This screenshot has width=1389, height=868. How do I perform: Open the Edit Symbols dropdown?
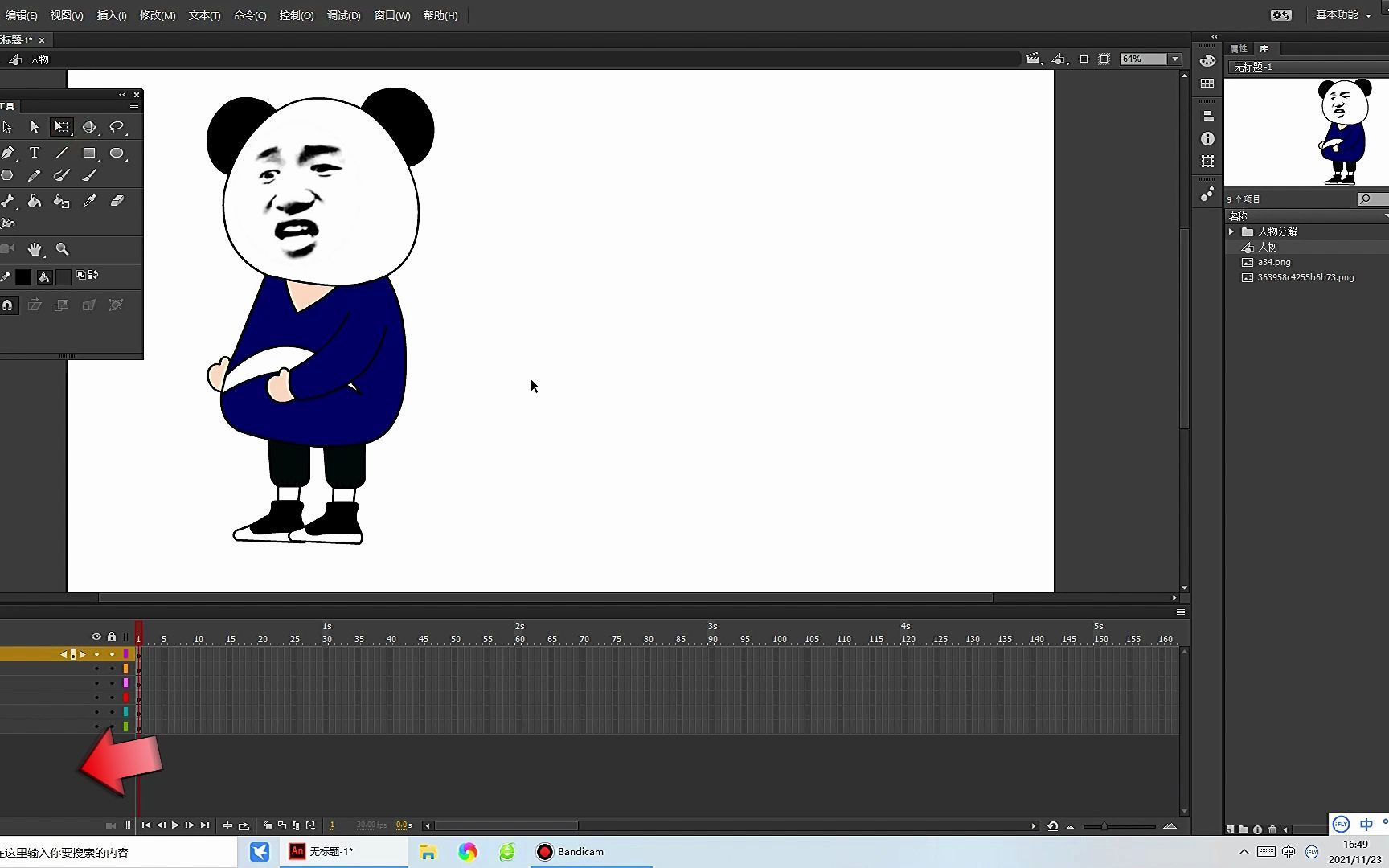point(1060,59)
